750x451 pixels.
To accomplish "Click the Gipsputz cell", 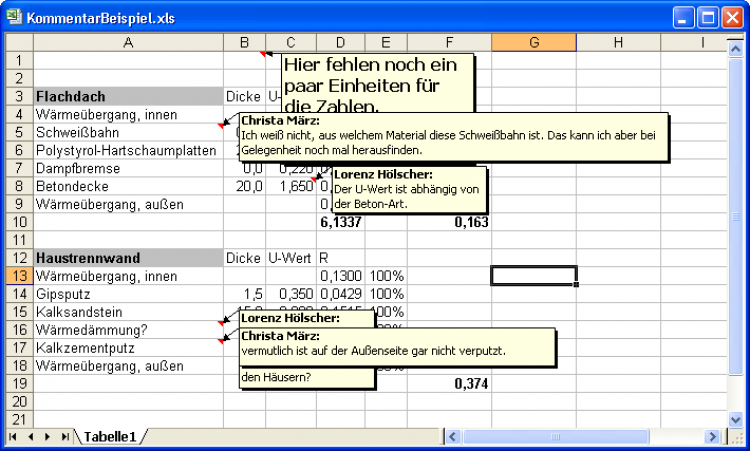I will point(128,294).
